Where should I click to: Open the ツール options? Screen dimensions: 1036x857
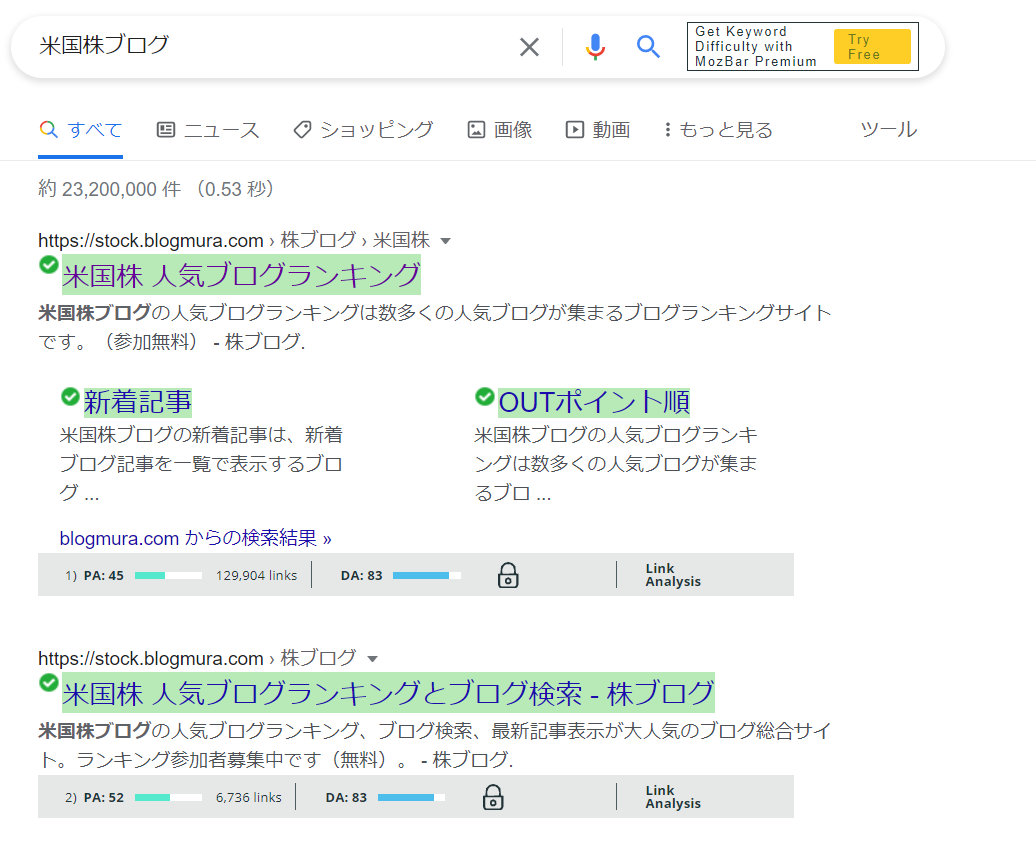tap(889, 130)
